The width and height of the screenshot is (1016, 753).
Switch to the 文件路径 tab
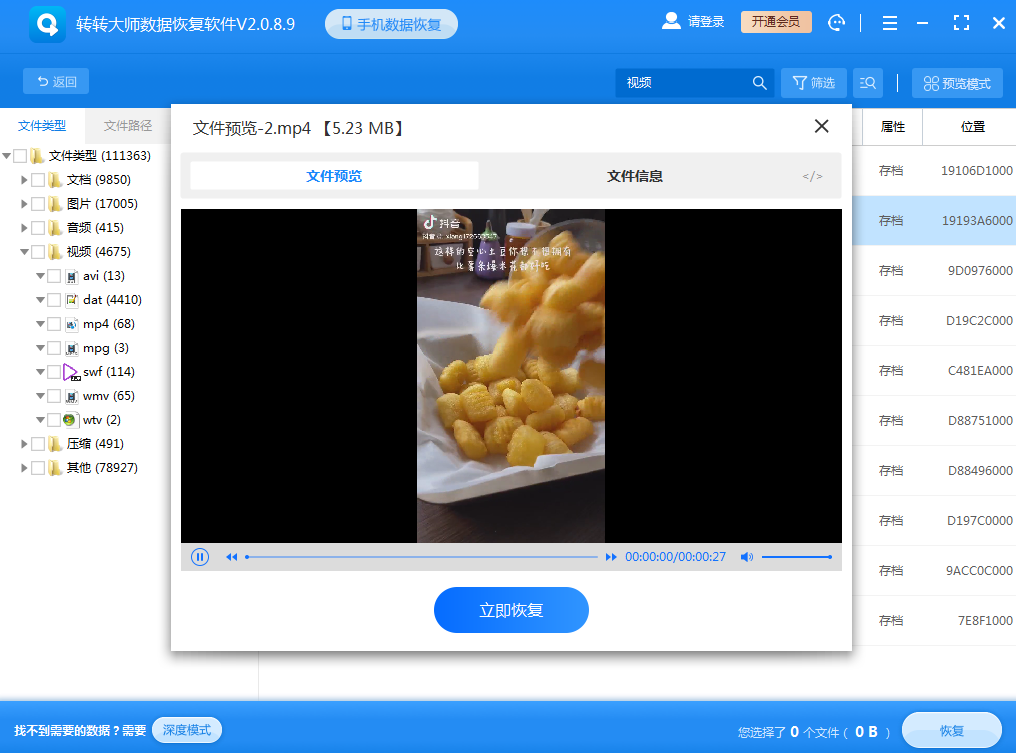tap(128, 126)
